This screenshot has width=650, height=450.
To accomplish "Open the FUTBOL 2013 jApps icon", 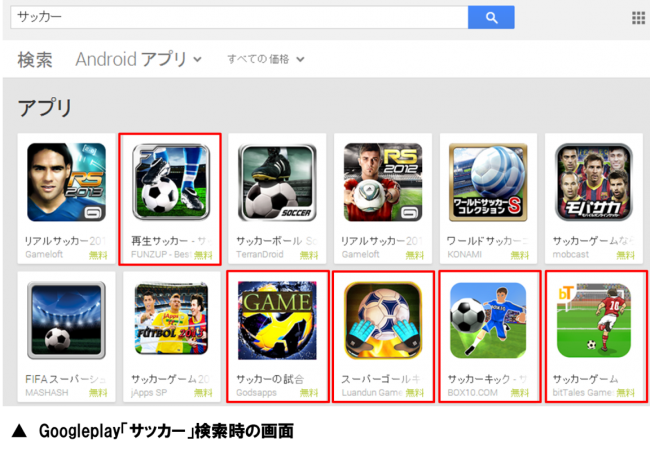I will pos(171,319).
